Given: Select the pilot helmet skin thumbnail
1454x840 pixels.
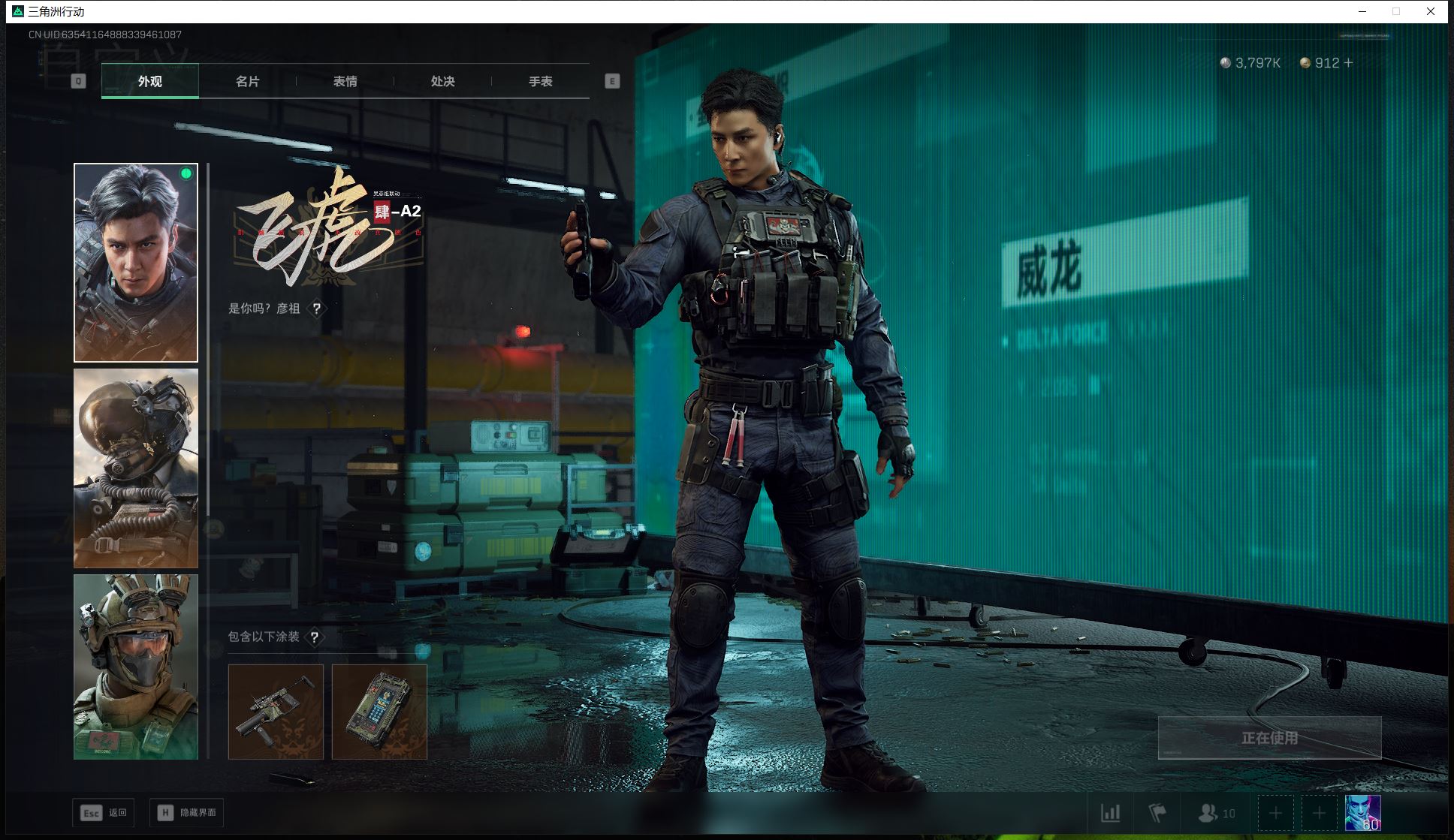Looking at the screenshot, I should pos(136,468).
